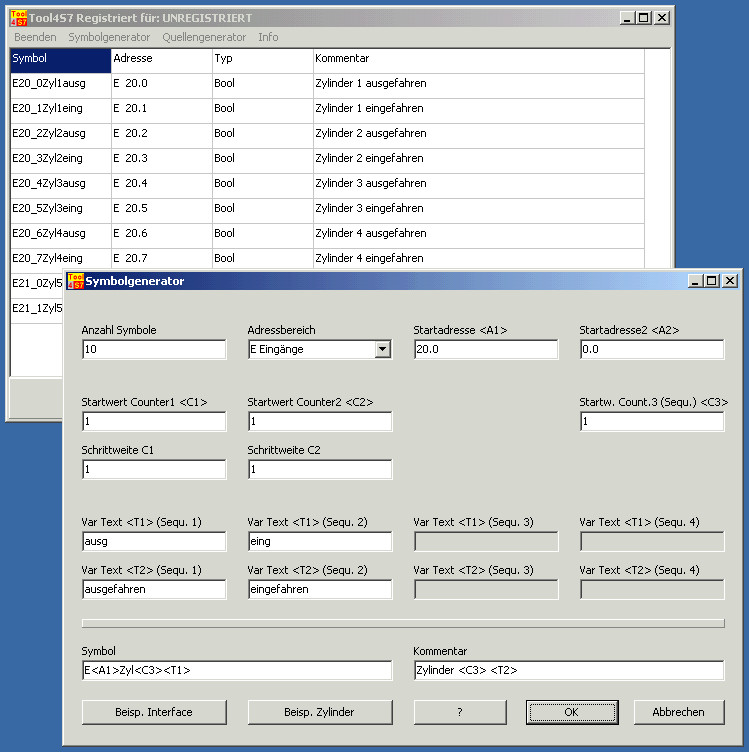Focus the Startadresse <A1> field
The height and width of the screenshot is (752, 749).
(485, 350)
